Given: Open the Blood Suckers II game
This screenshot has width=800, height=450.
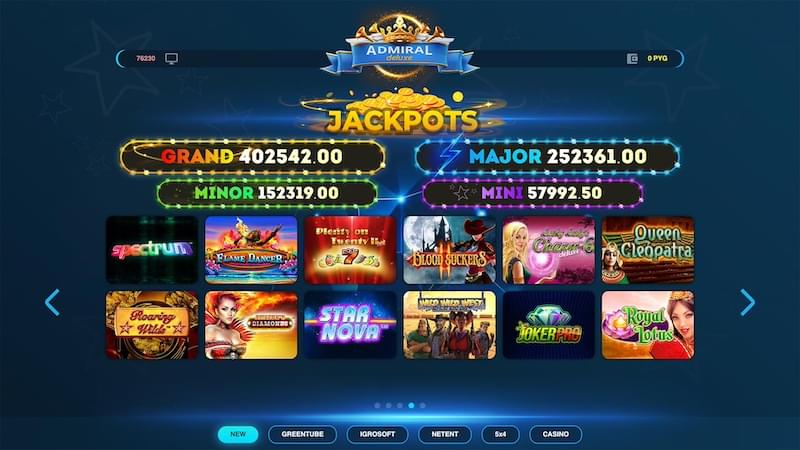Looking at the screenshot, I should (449, 249).
